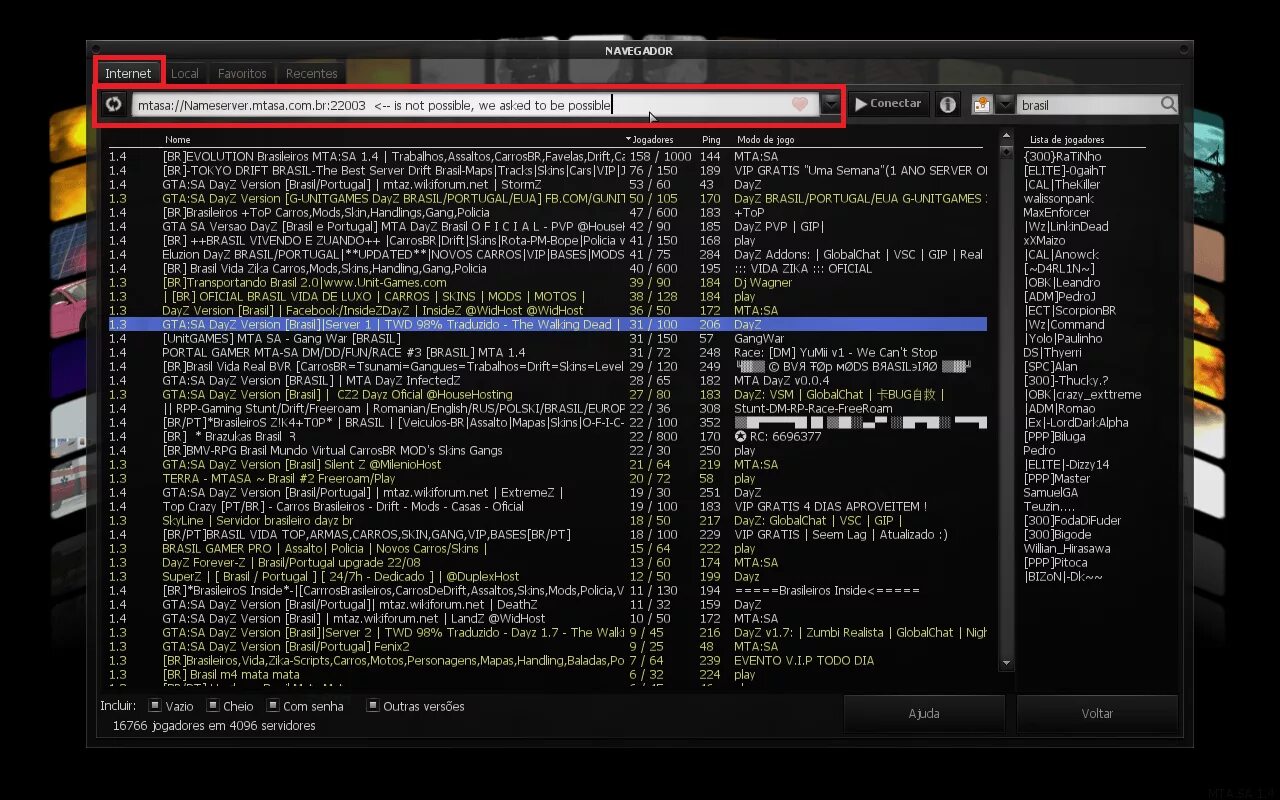Select 'RPP-Gaming Stunt/Drift/Freeroam' server row
Image resolution: width=1280 pixels, height=800 pixels.
(x=548, y=408)
